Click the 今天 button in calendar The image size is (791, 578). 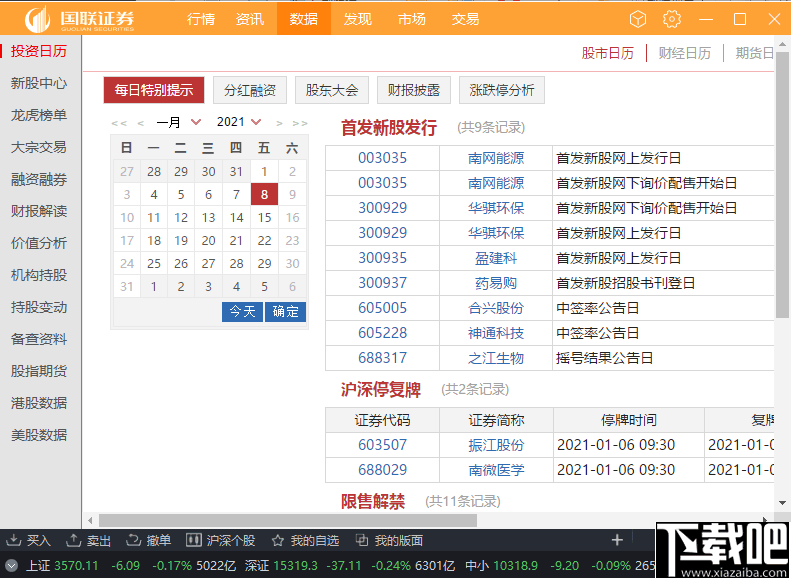pyautogui.click(x=242, y=312)
